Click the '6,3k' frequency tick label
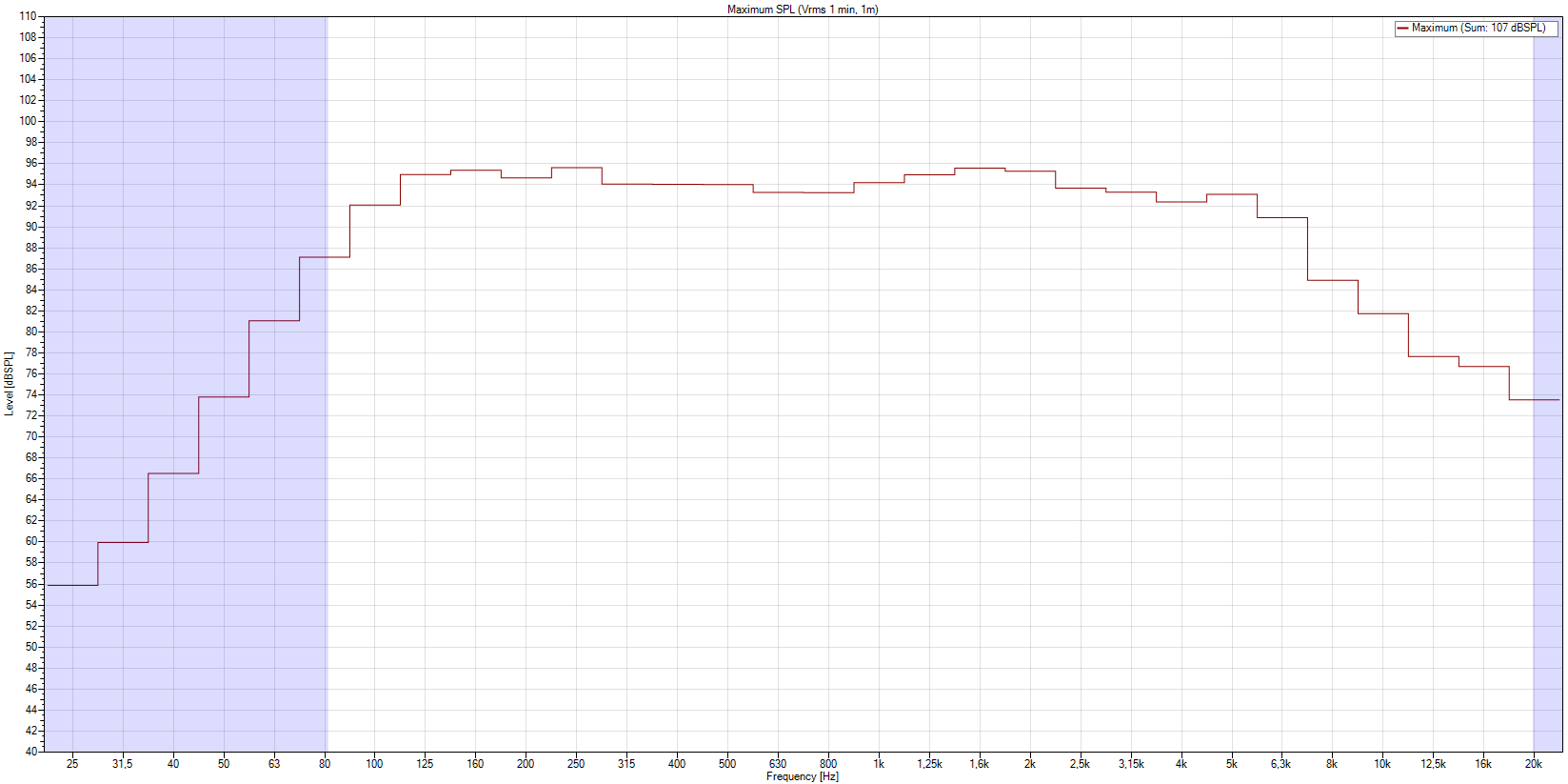This screenshot has width=1568, height=784. (1280, 764)
